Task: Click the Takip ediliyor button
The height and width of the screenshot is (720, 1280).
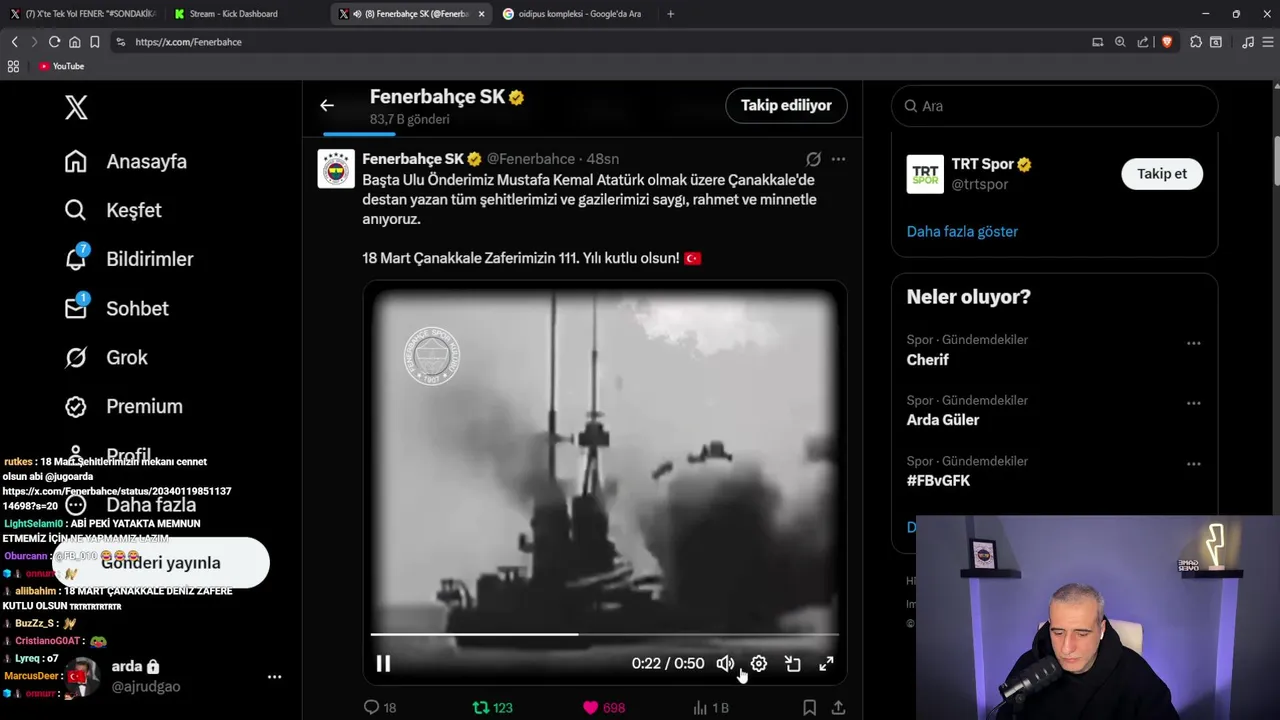Action: tap(786, 105)
